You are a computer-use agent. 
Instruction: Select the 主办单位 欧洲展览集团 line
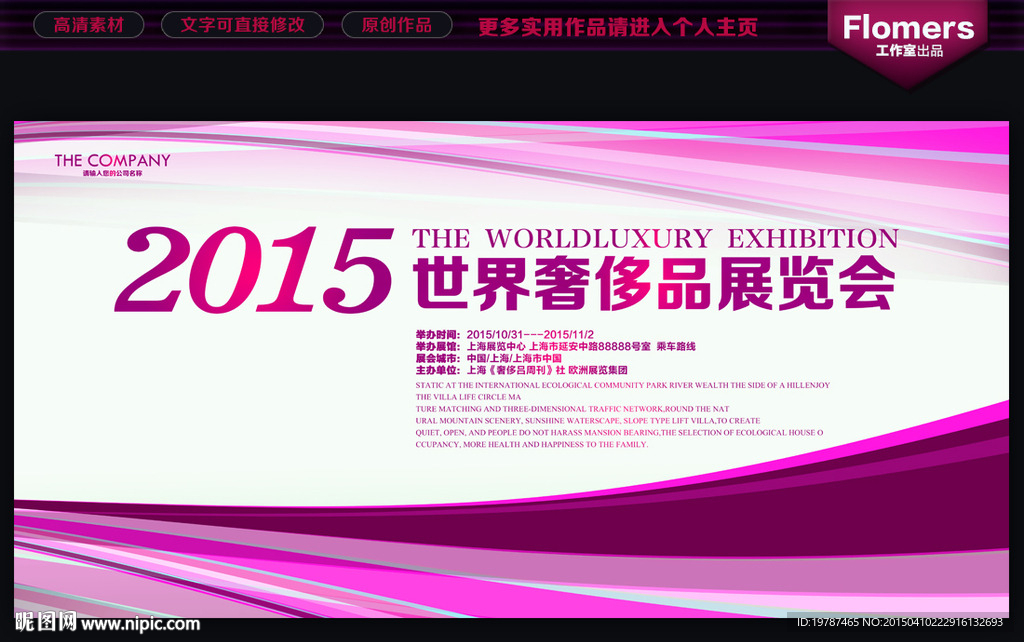[522, 370]
